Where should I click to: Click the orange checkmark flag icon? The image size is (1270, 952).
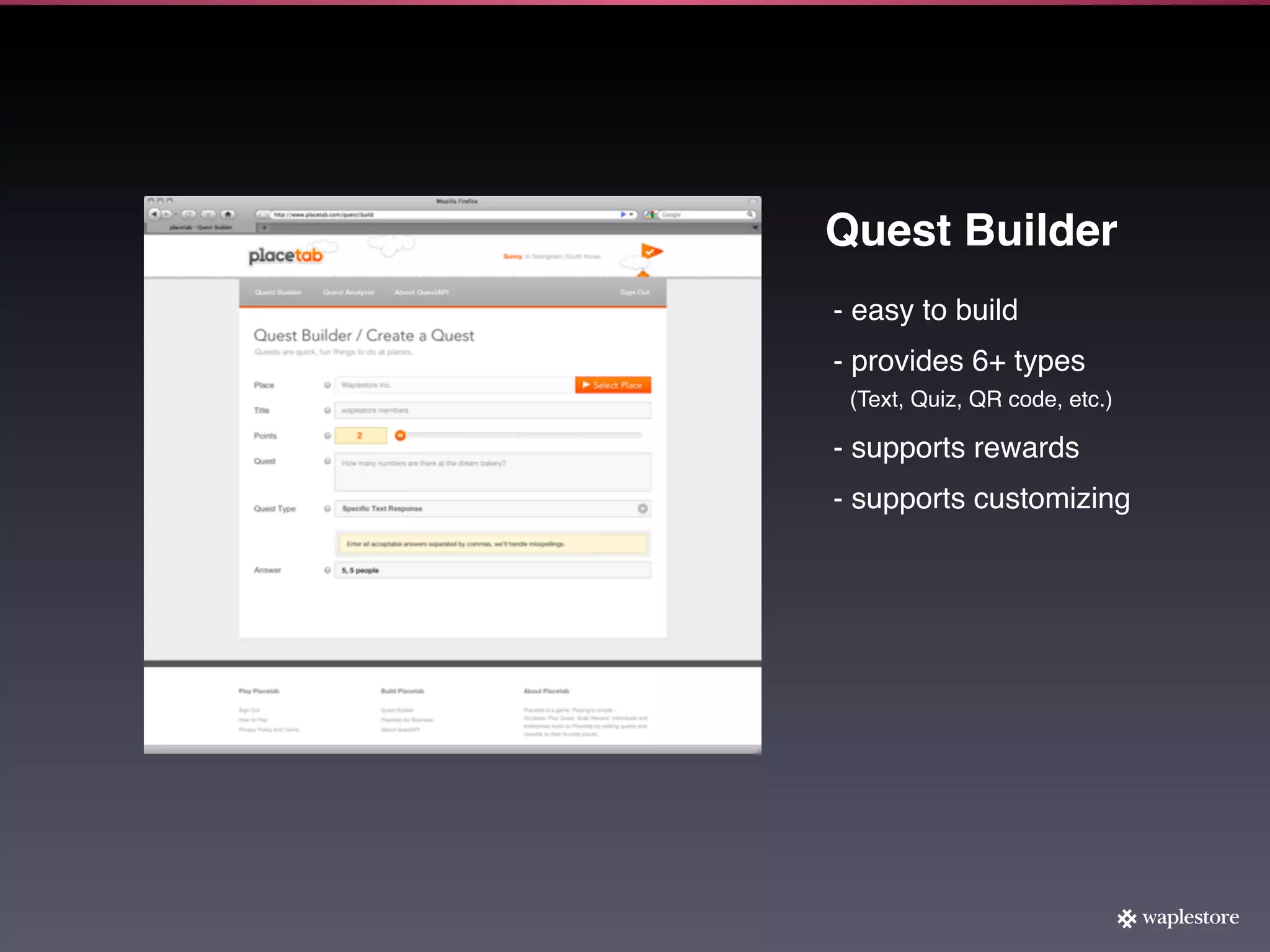coord(651,251)
